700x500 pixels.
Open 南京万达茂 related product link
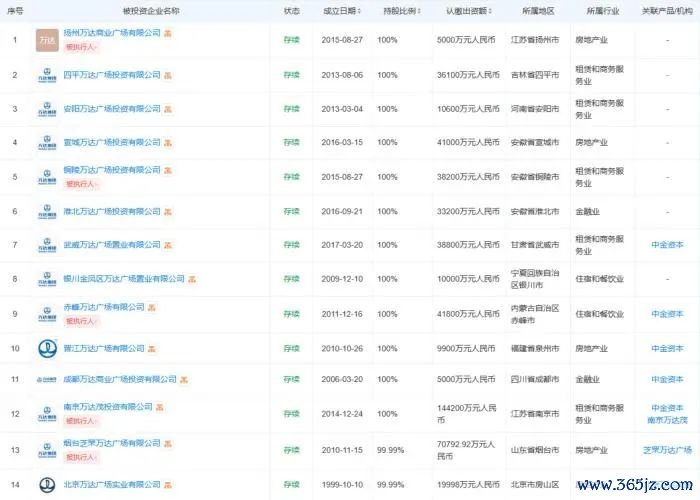pos(667,420)
